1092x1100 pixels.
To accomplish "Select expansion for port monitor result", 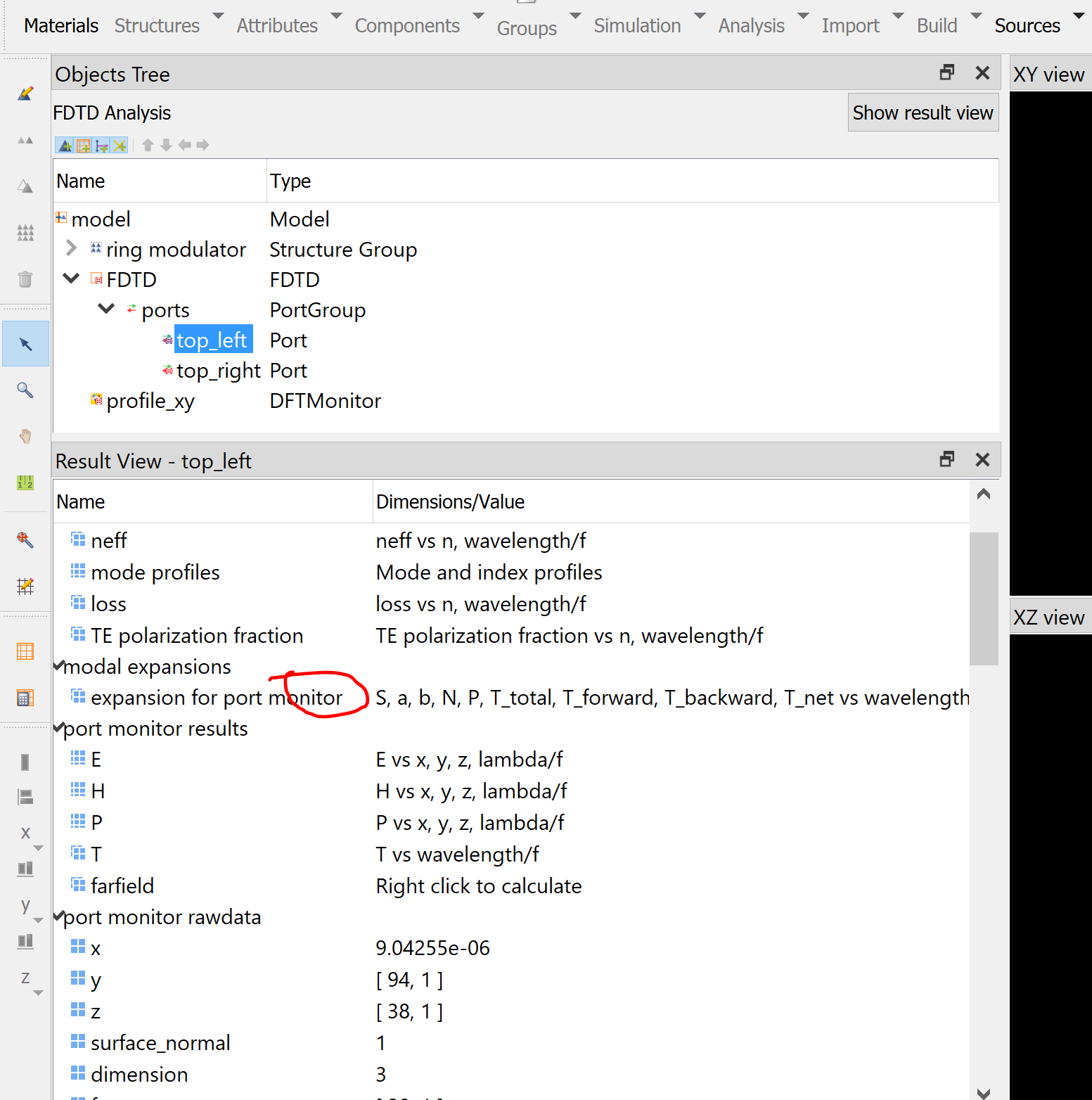I will pos(217,698).
